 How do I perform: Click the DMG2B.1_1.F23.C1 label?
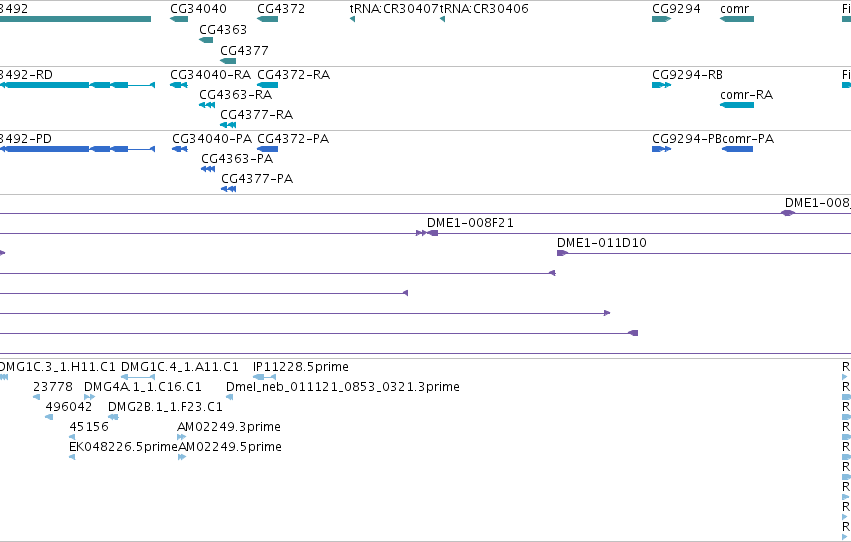coord(166,407)
